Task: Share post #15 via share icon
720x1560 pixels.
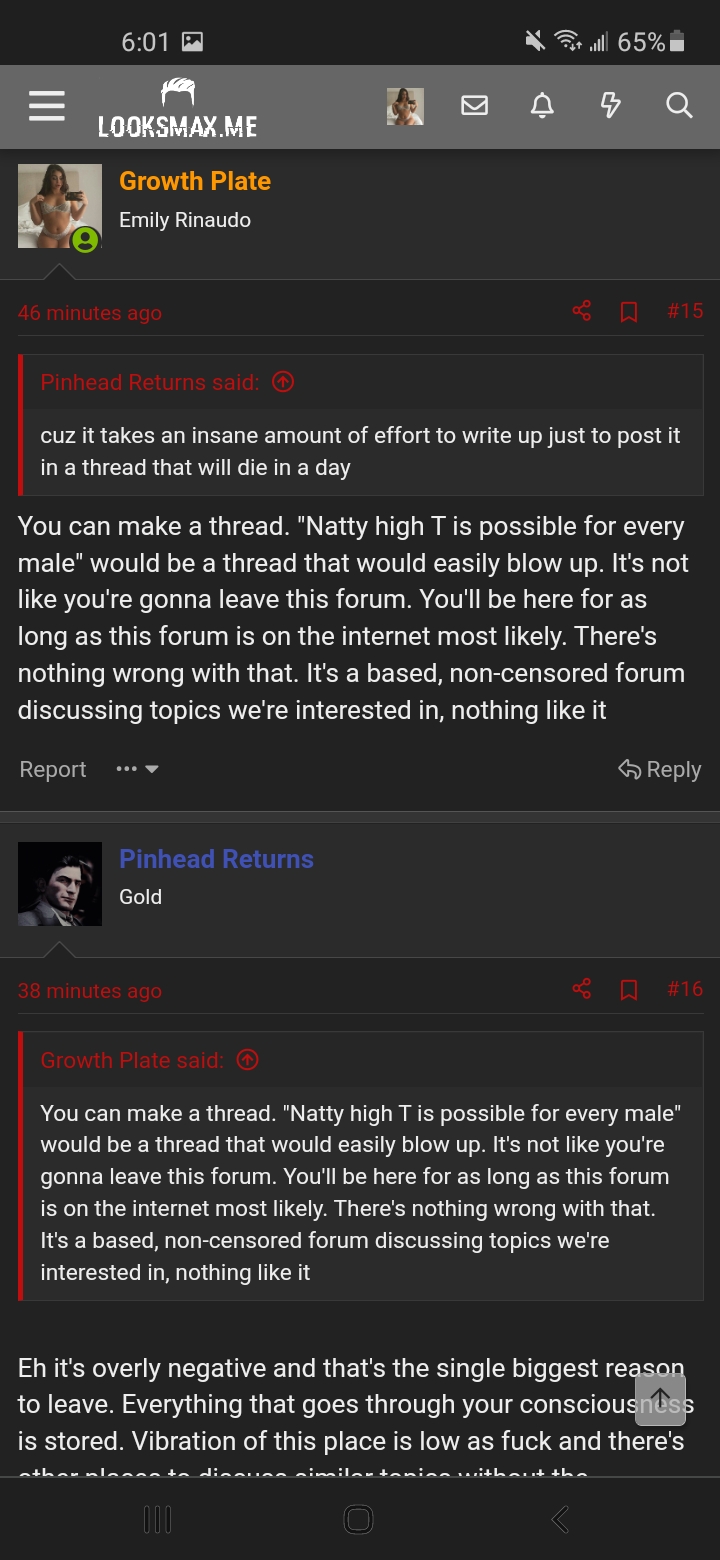Action: coord(582,311)
